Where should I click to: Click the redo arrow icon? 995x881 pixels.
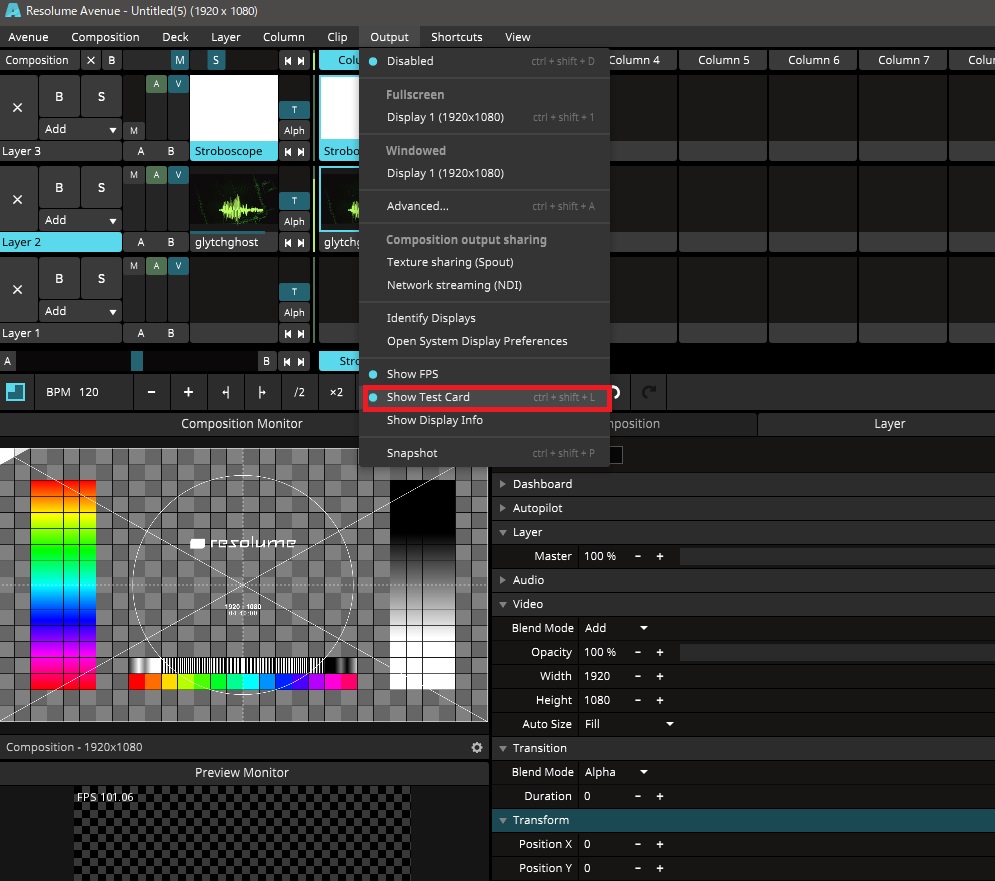pyautogui.click(x=649, y=392)
